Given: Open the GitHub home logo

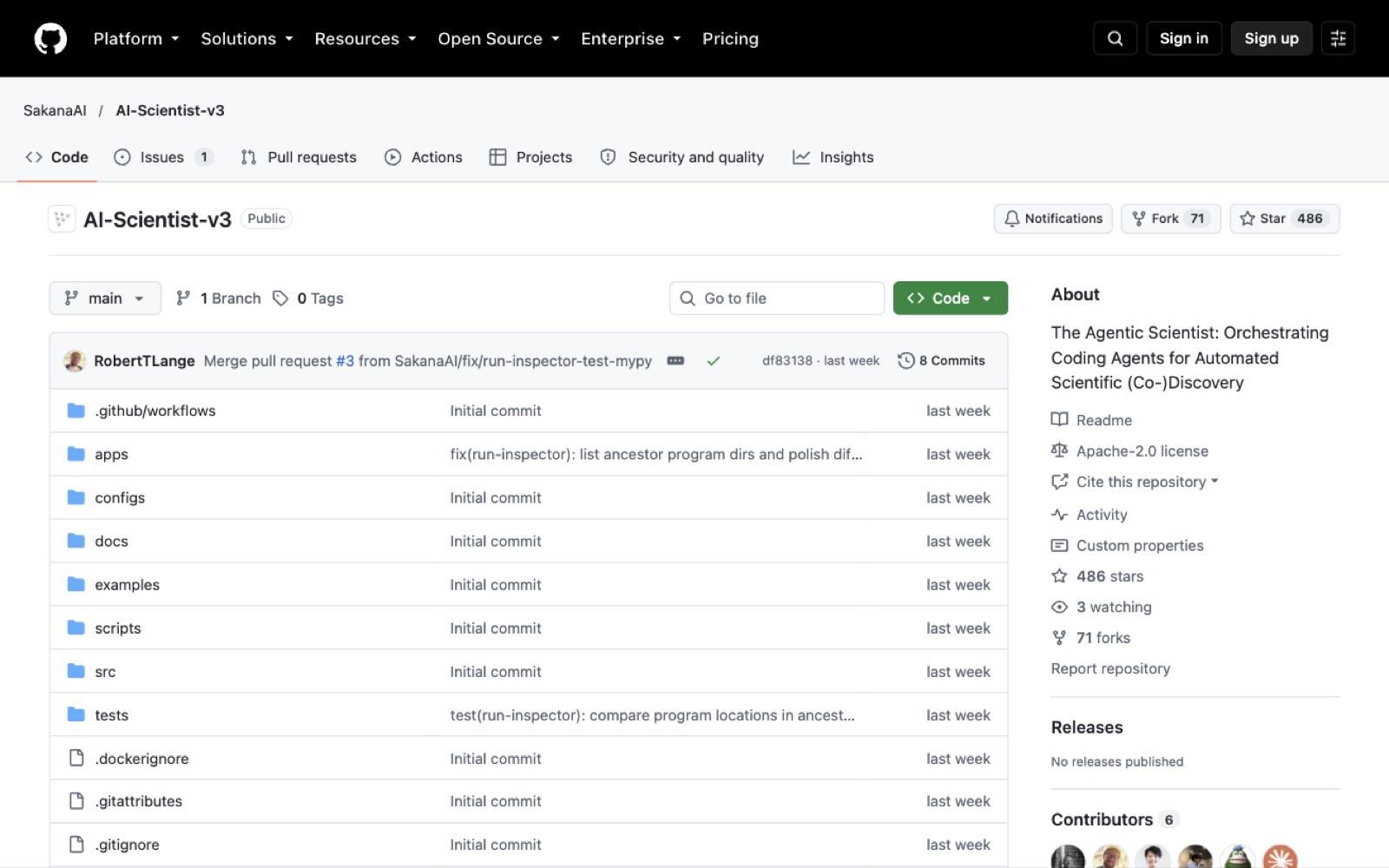Looking at the screenshot, I should 50,38.
